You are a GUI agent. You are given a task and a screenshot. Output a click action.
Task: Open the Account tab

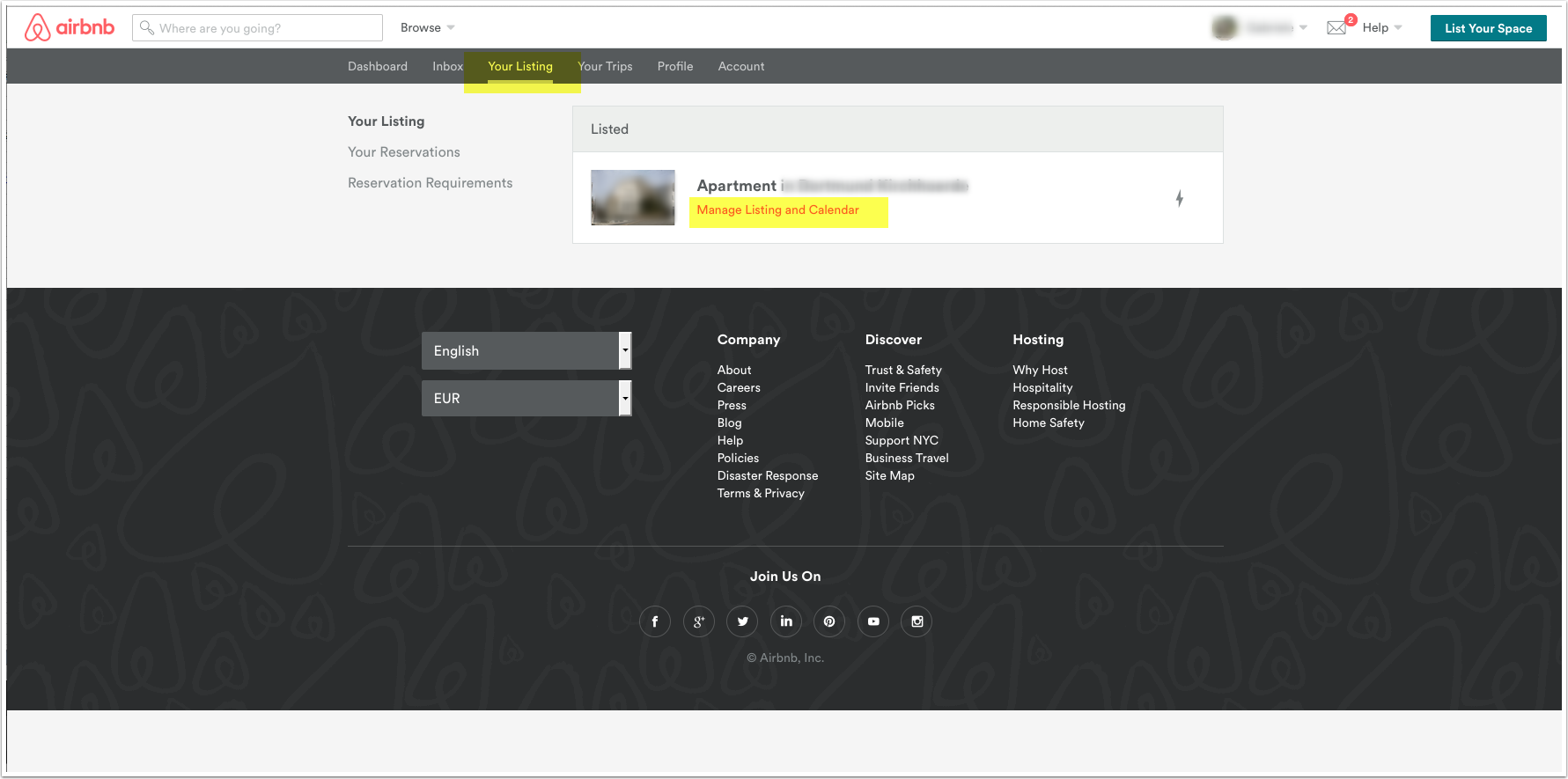741,66
